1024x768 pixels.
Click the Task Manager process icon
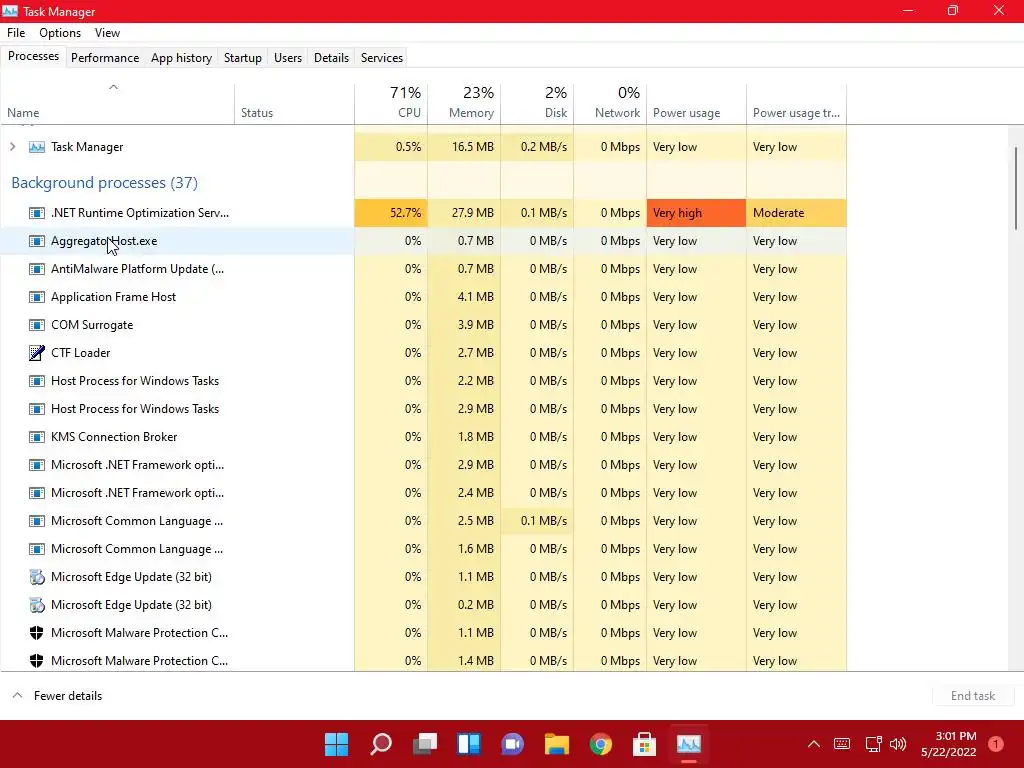tap(37, 147)
